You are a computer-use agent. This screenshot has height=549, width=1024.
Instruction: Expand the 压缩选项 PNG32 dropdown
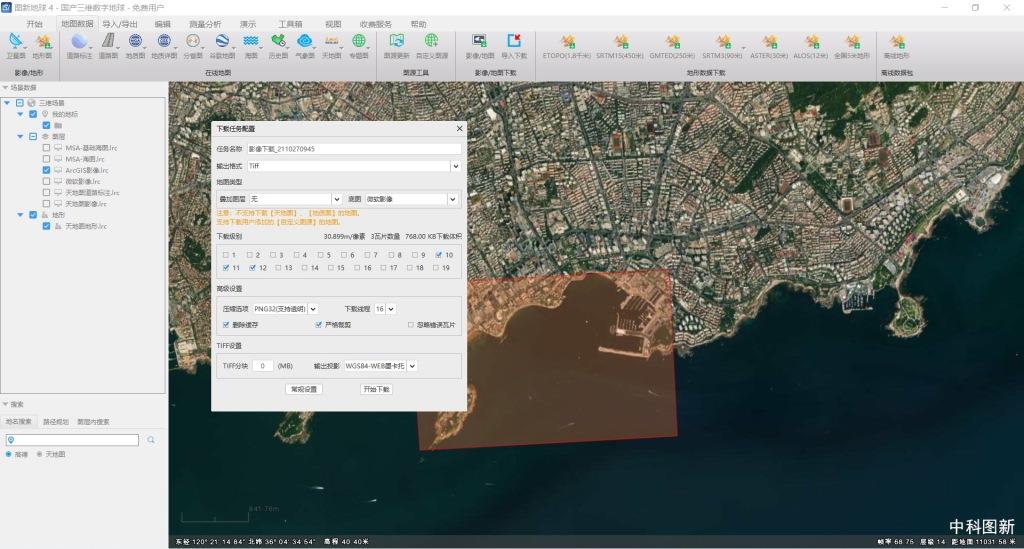313,309
